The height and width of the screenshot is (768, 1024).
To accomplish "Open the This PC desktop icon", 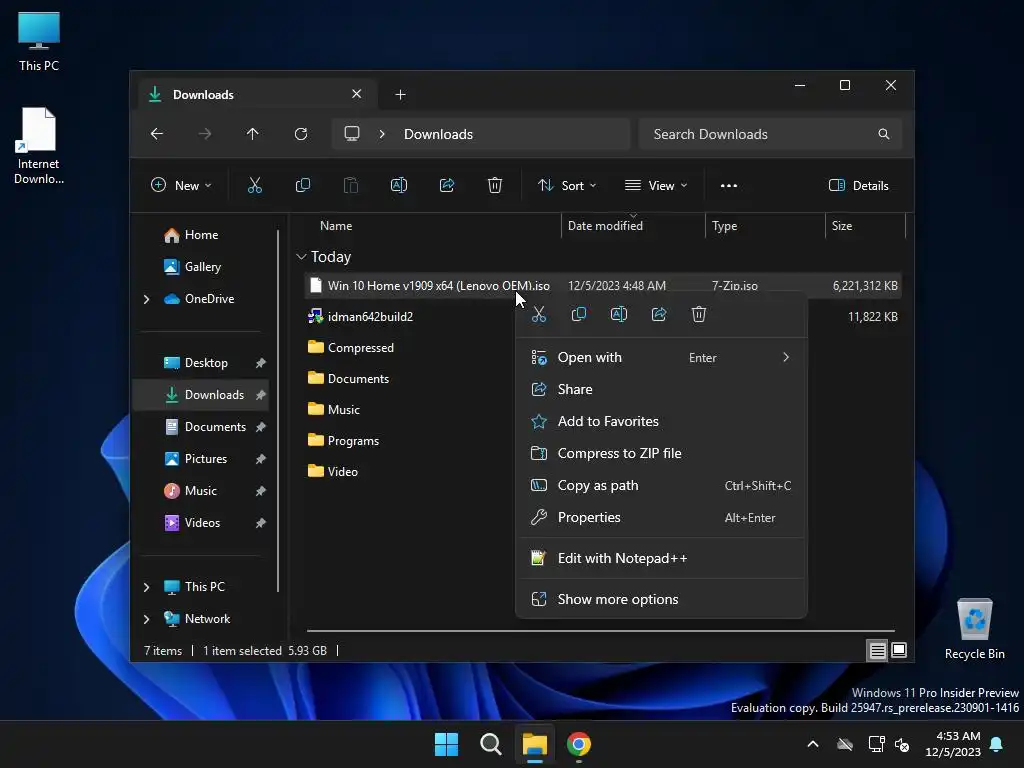I will coord(39,42).
